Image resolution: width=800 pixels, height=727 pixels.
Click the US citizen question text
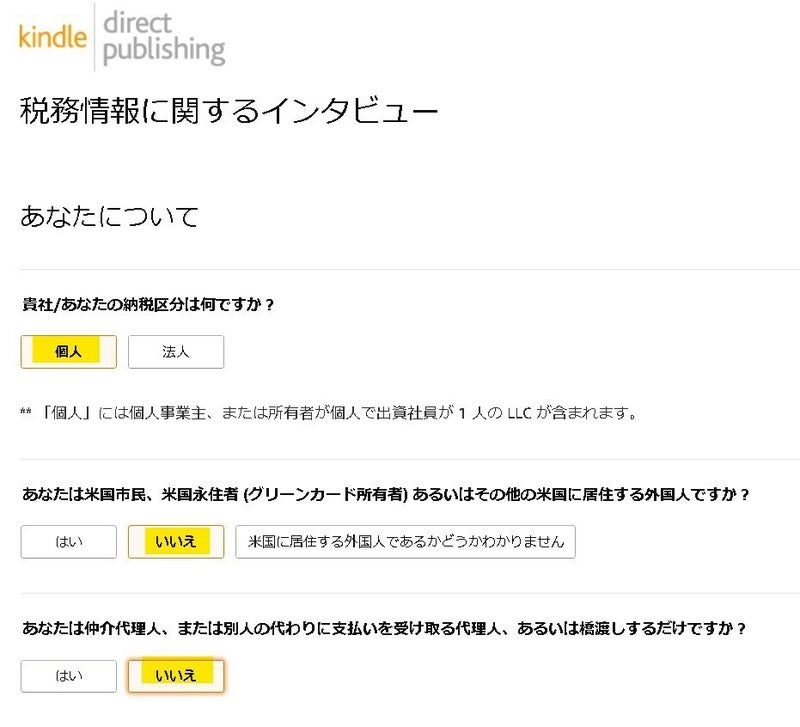pyautogui.click(x=385, y=494)
